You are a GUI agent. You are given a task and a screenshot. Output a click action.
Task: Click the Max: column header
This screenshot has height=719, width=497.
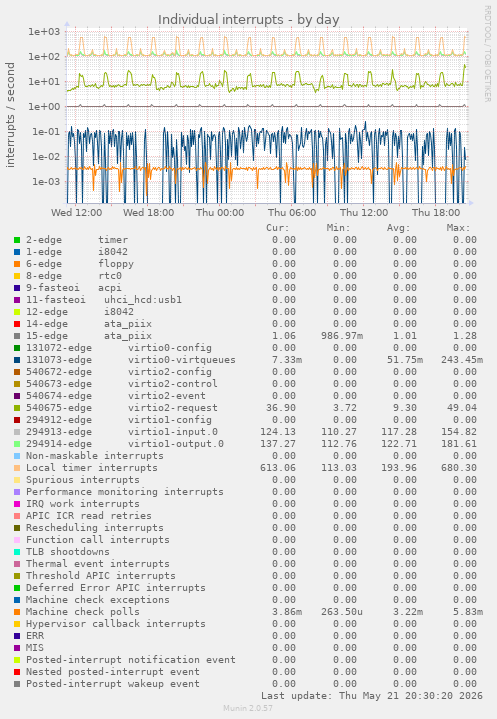(x=458, y=228)
